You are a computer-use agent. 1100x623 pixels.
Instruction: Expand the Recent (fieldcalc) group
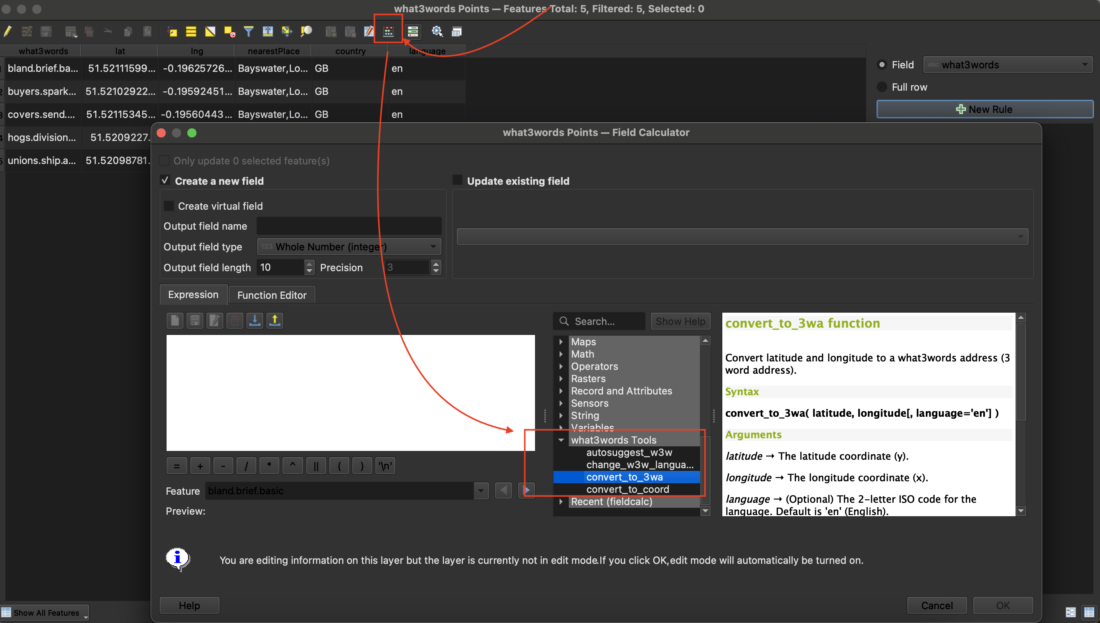(561, 502)
